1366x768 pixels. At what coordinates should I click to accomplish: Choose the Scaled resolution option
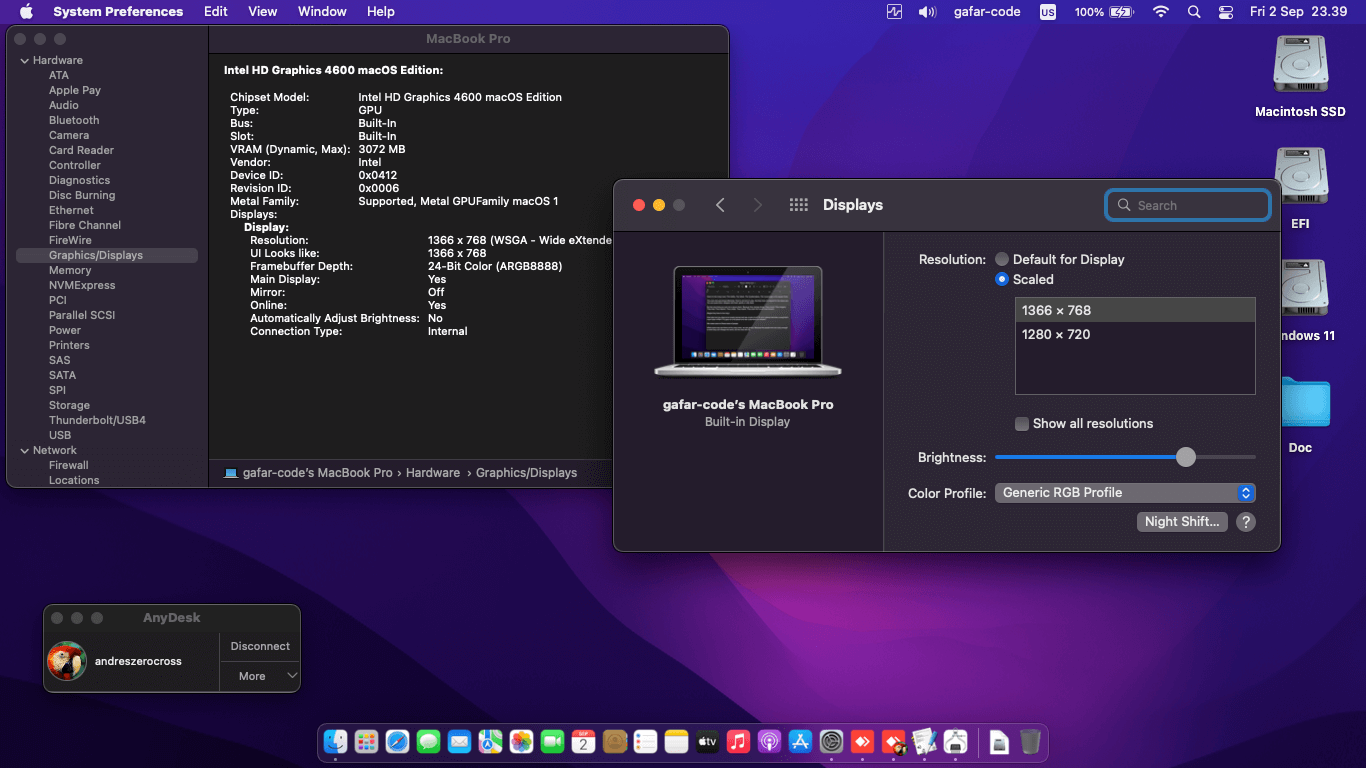1002,279
